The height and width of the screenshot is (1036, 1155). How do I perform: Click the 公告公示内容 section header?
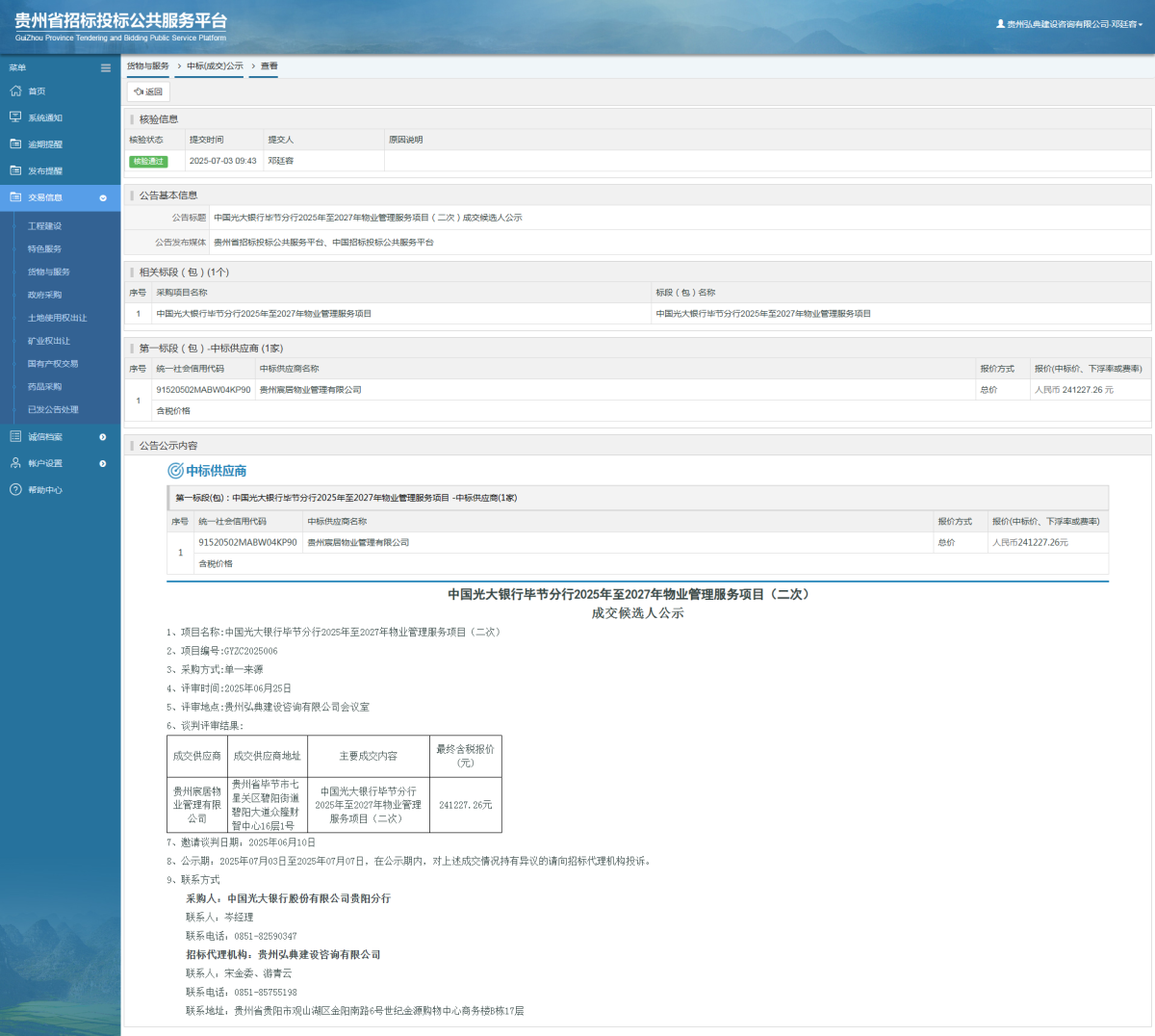click(x=168, y=446)
